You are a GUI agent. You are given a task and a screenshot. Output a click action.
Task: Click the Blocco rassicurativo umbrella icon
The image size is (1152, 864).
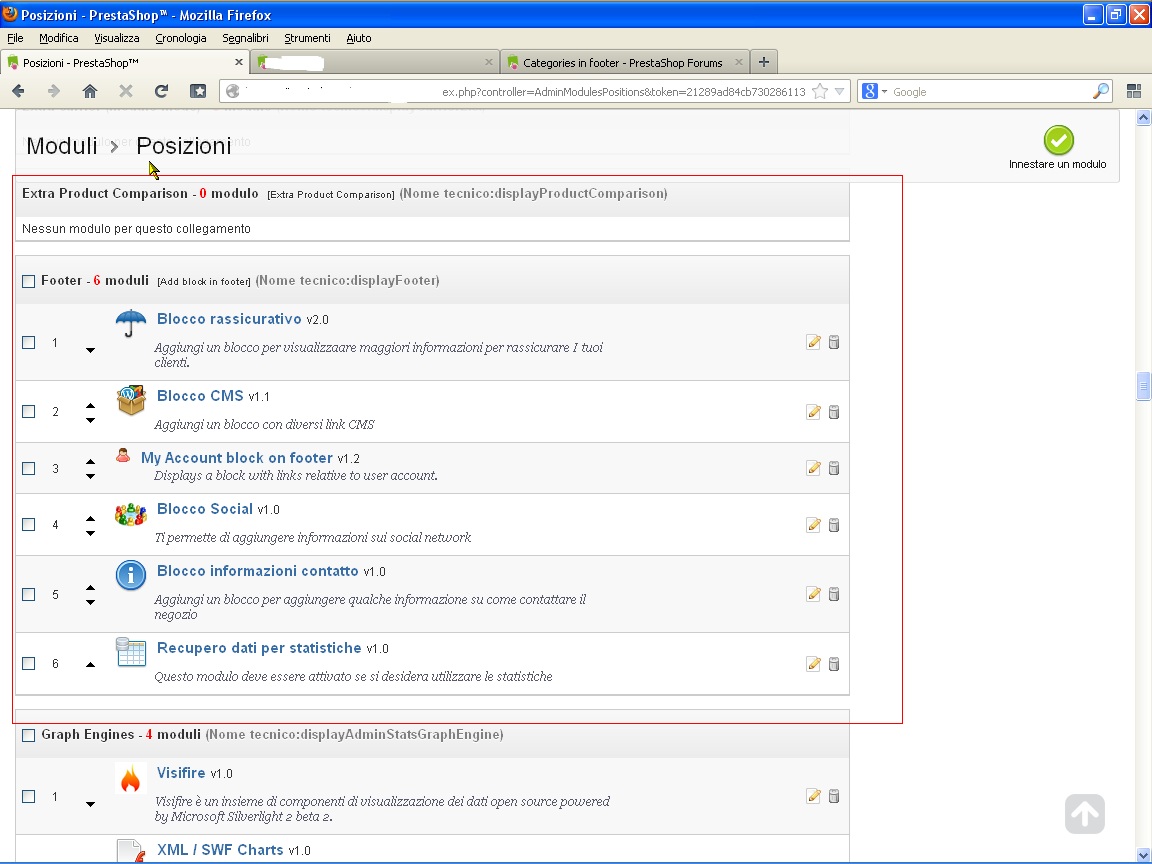[131, 323]
